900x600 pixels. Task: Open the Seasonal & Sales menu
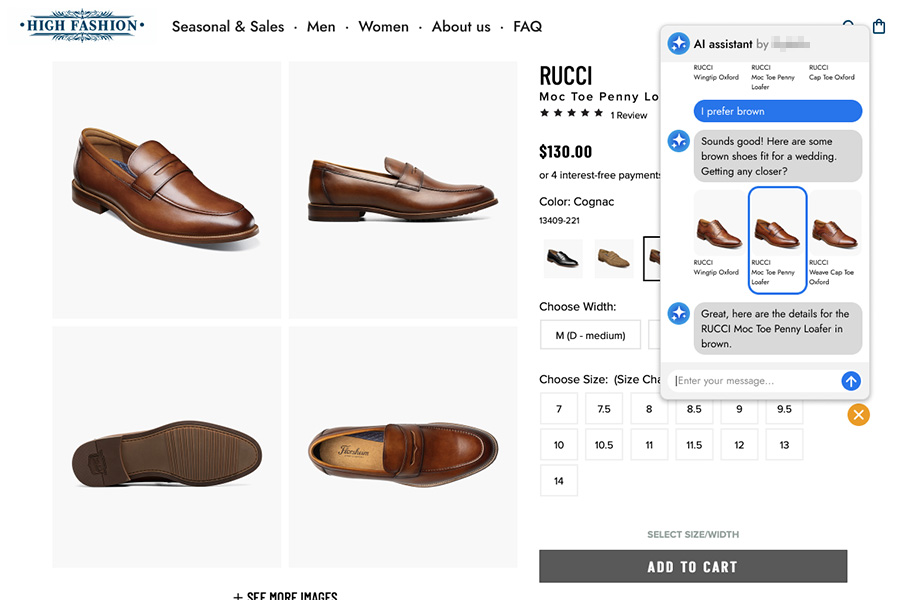(x=228, y=26)
